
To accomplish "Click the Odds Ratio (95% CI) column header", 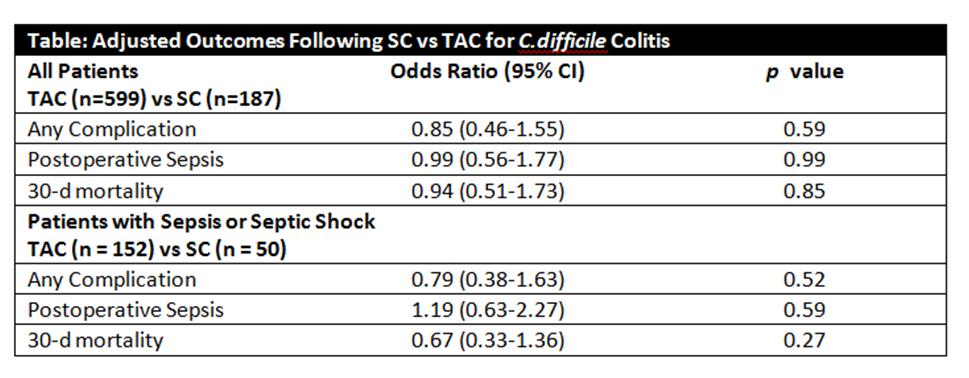I will pos(487,72).
